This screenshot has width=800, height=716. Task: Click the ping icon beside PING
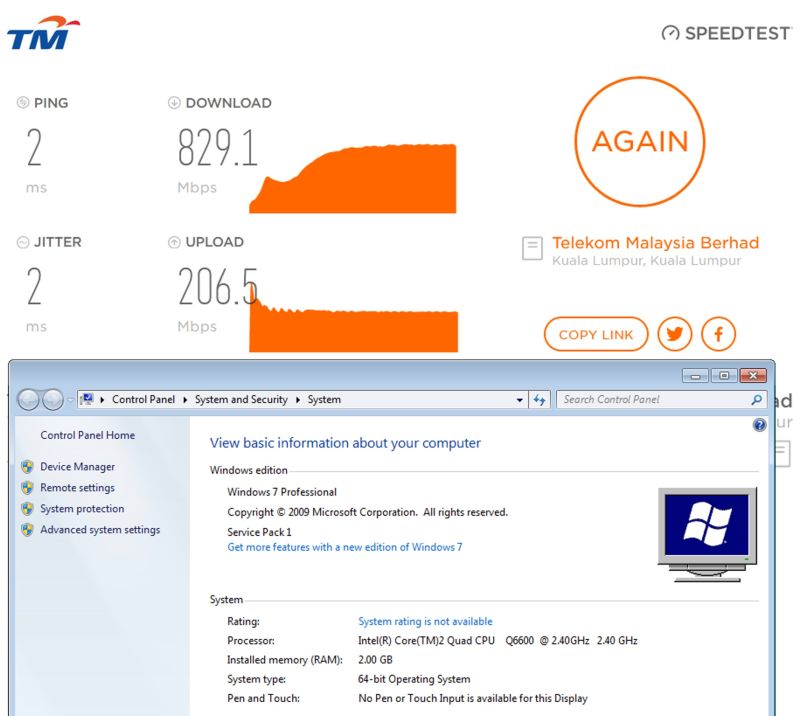click(23, 103)
